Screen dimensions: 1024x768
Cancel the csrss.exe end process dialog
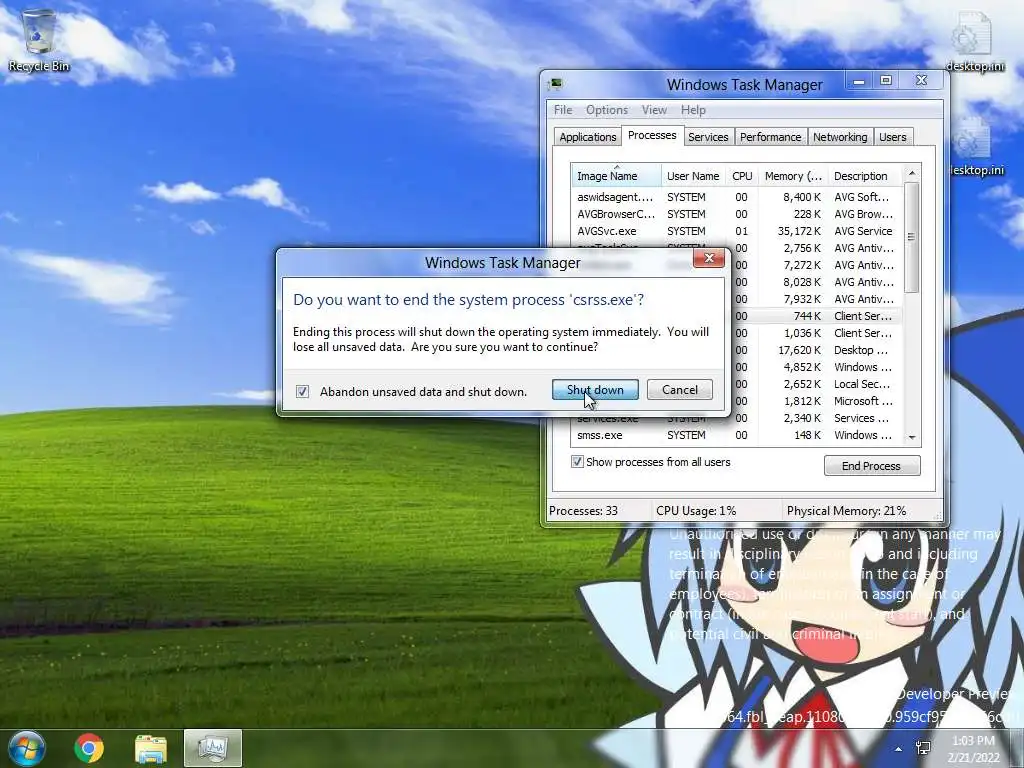click(679, 390)
